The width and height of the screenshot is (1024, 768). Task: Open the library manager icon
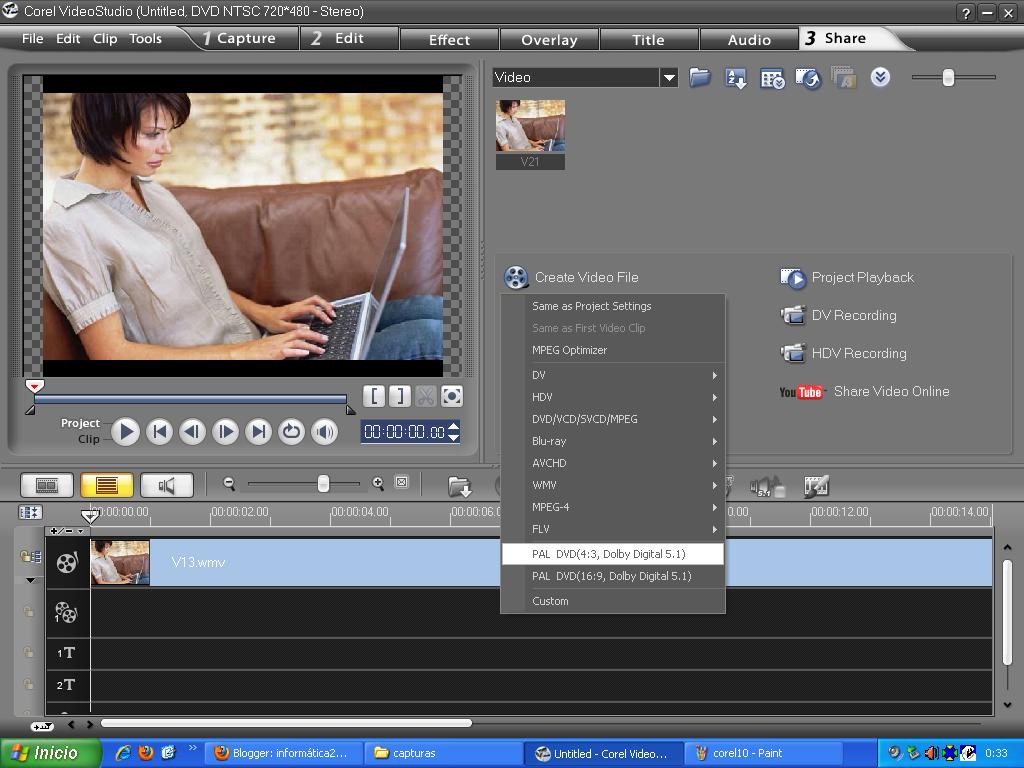tap(772, 78)
